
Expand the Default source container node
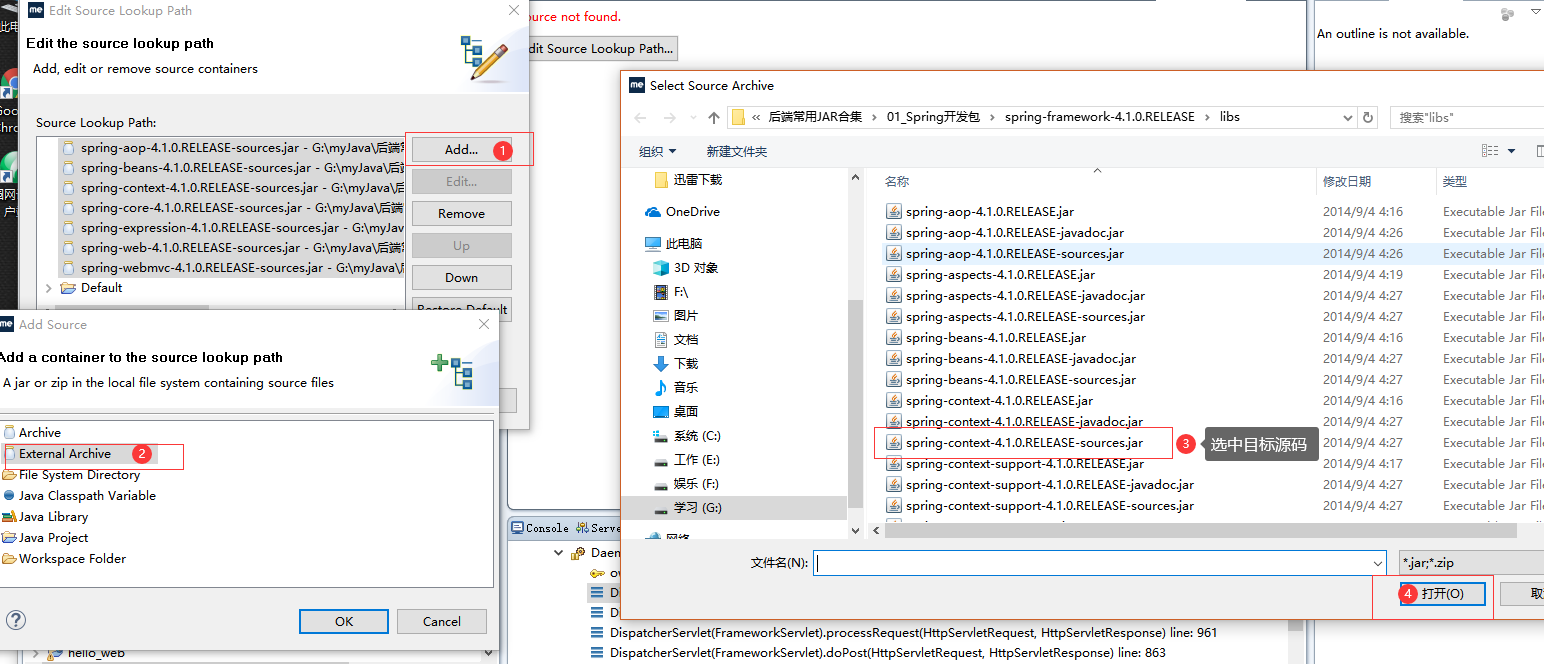tap(47, 289)
